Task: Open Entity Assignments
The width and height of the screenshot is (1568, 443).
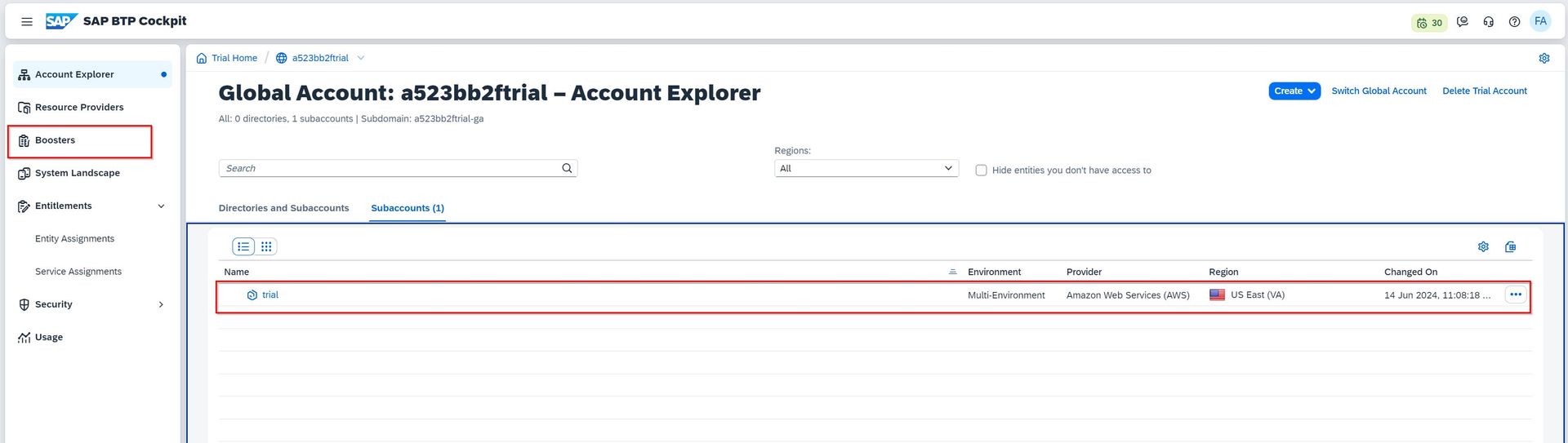Action: pyautogui.click(x=74, y=239)
